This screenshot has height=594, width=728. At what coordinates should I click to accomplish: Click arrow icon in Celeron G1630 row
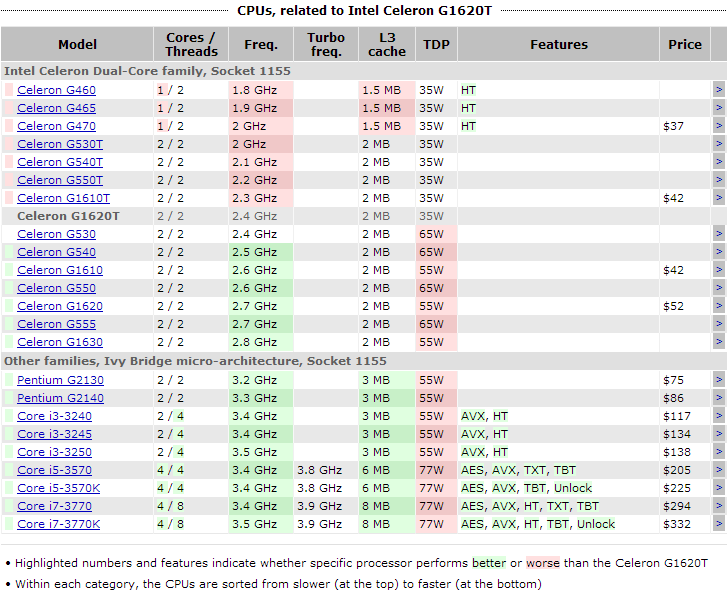(719, 342)
